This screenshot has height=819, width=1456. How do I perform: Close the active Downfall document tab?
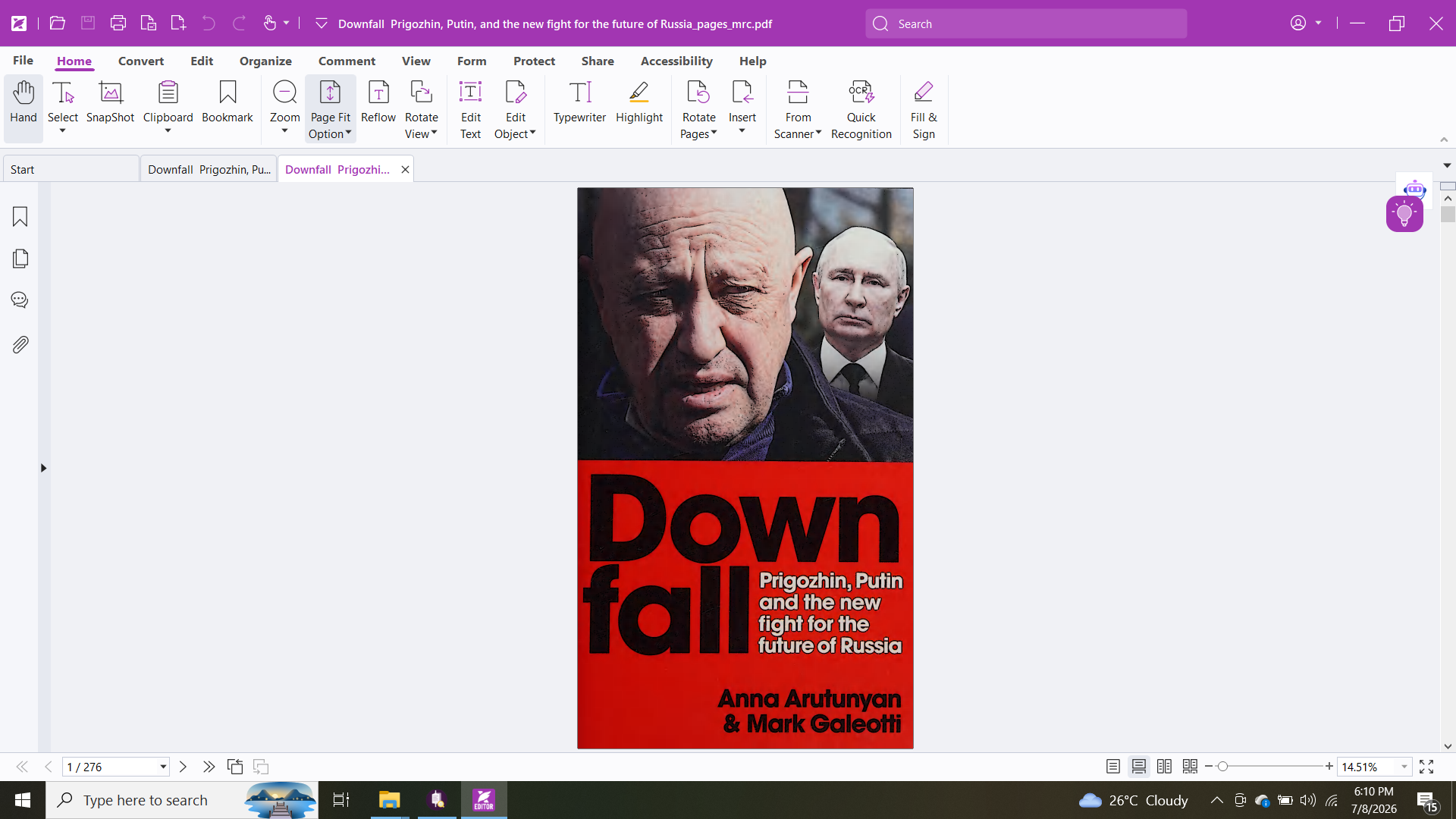click(406, 169)
